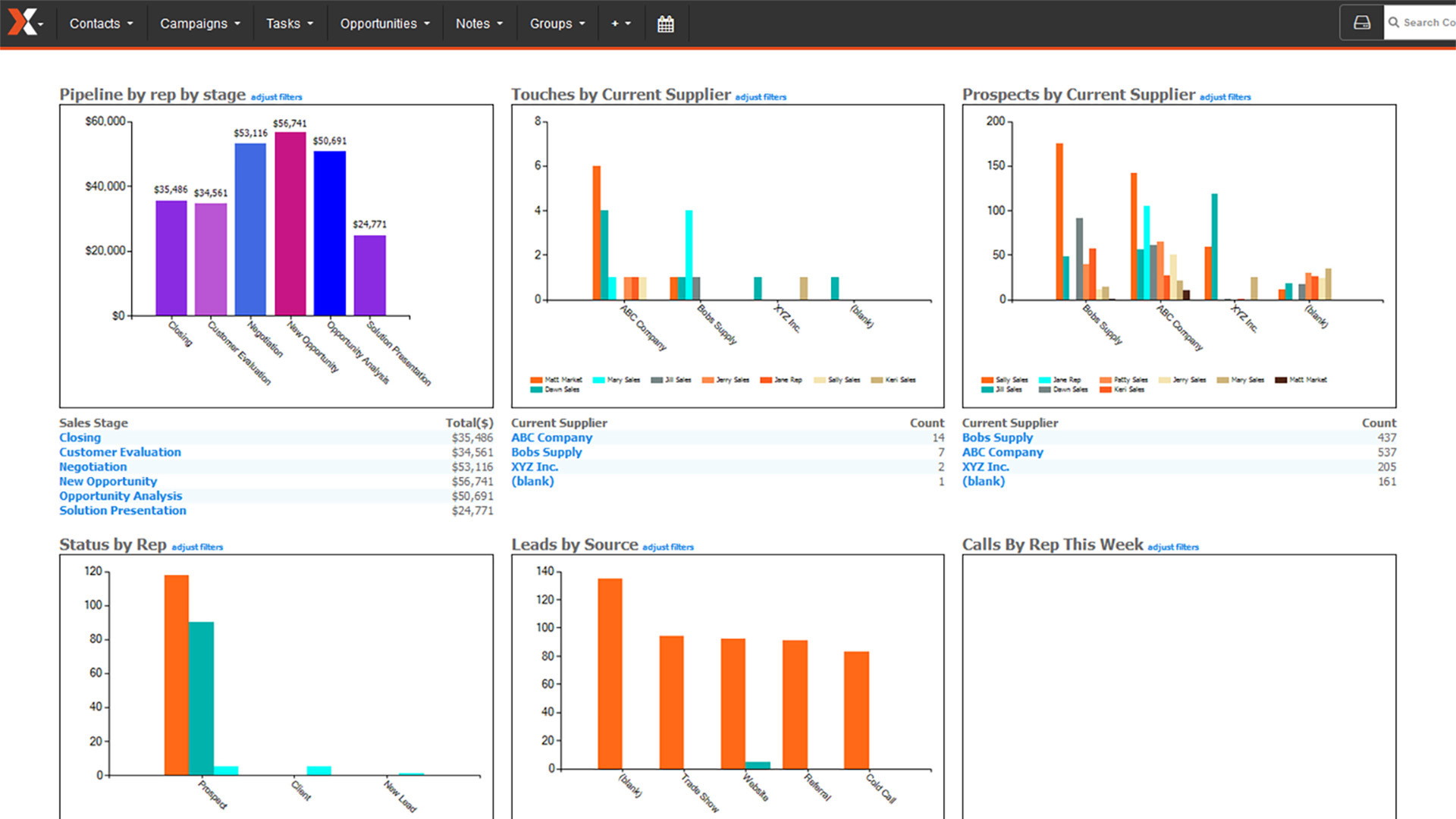Click the inbox tray icon
This screenshot has height=819, width=1456.
click(1361, 23)
